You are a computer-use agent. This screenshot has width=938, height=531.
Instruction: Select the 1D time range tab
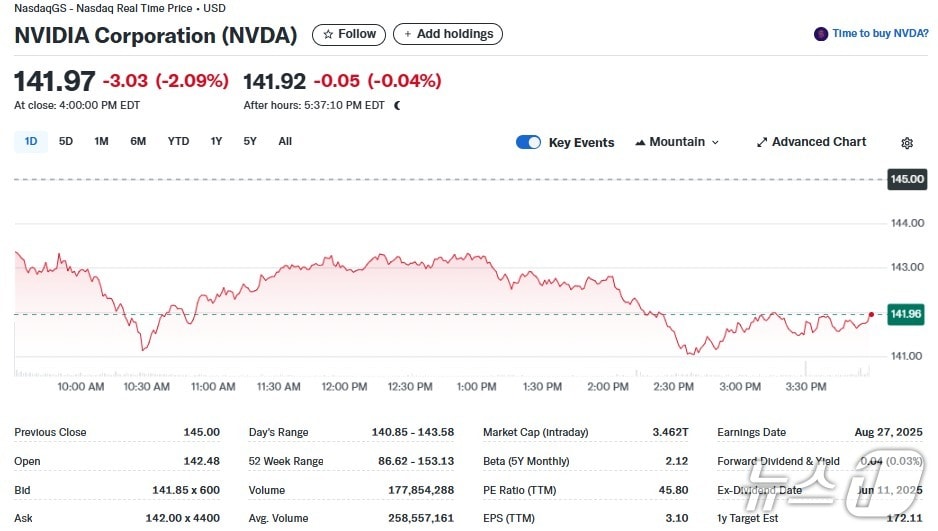pyautogui.click(x=31, y=141)
